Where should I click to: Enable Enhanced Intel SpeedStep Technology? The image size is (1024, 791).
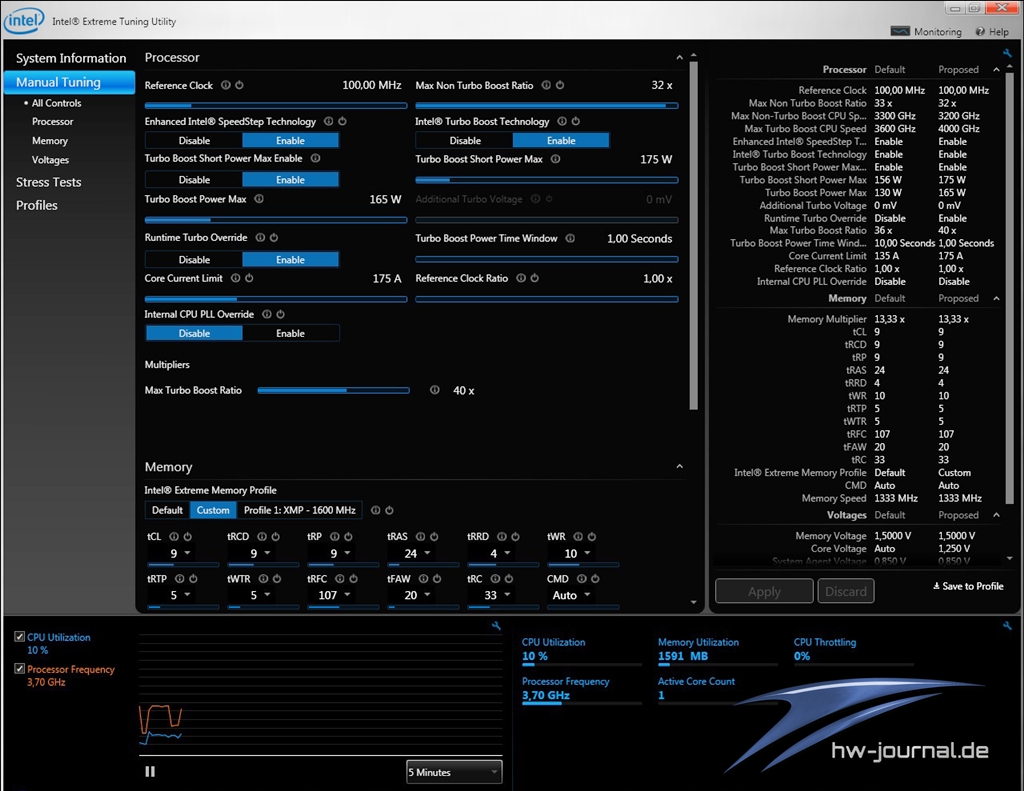click(x=290, y=140)
